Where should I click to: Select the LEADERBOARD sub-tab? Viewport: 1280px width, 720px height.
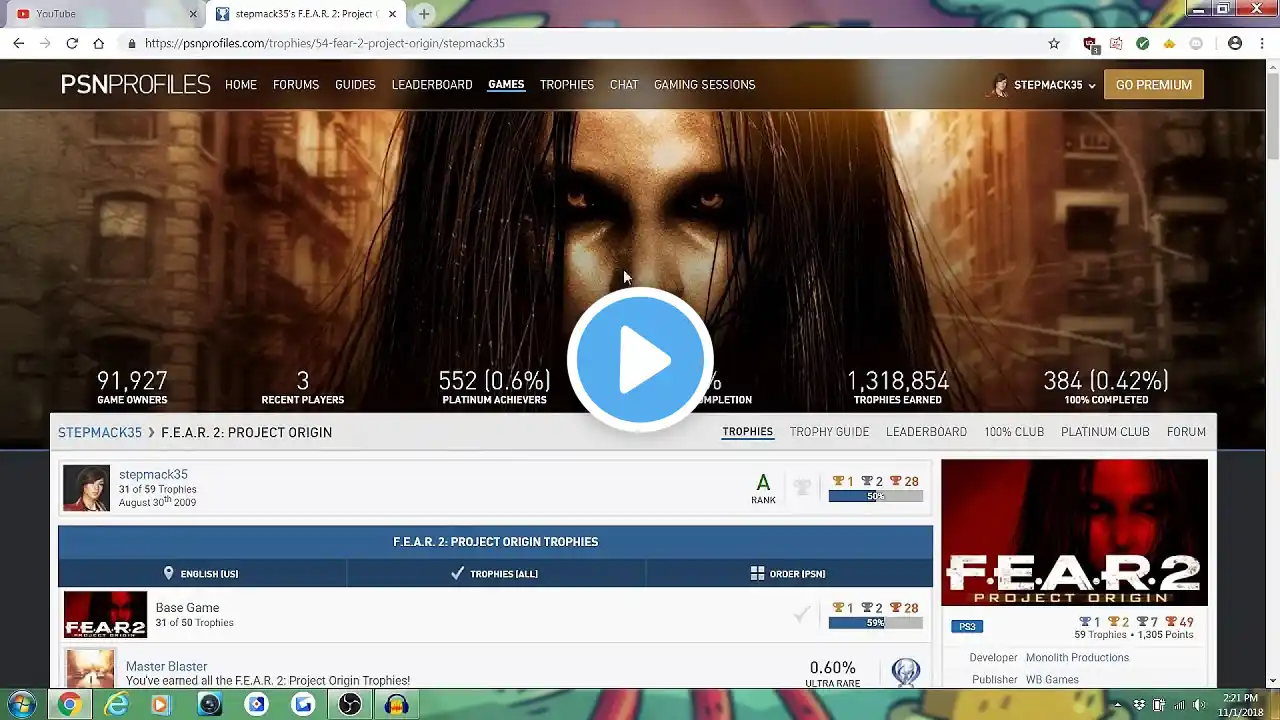click(x=926, y=432)
